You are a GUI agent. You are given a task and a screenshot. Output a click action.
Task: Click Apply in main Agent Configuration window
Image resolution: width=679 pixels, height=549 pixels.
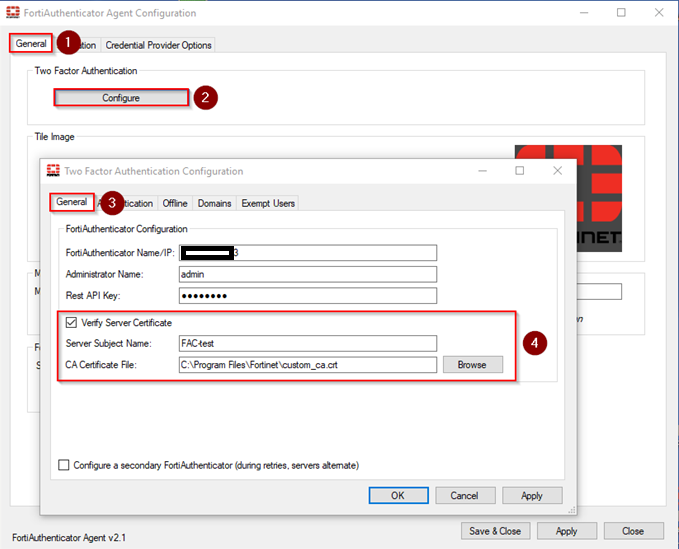(x=567, y=531)
